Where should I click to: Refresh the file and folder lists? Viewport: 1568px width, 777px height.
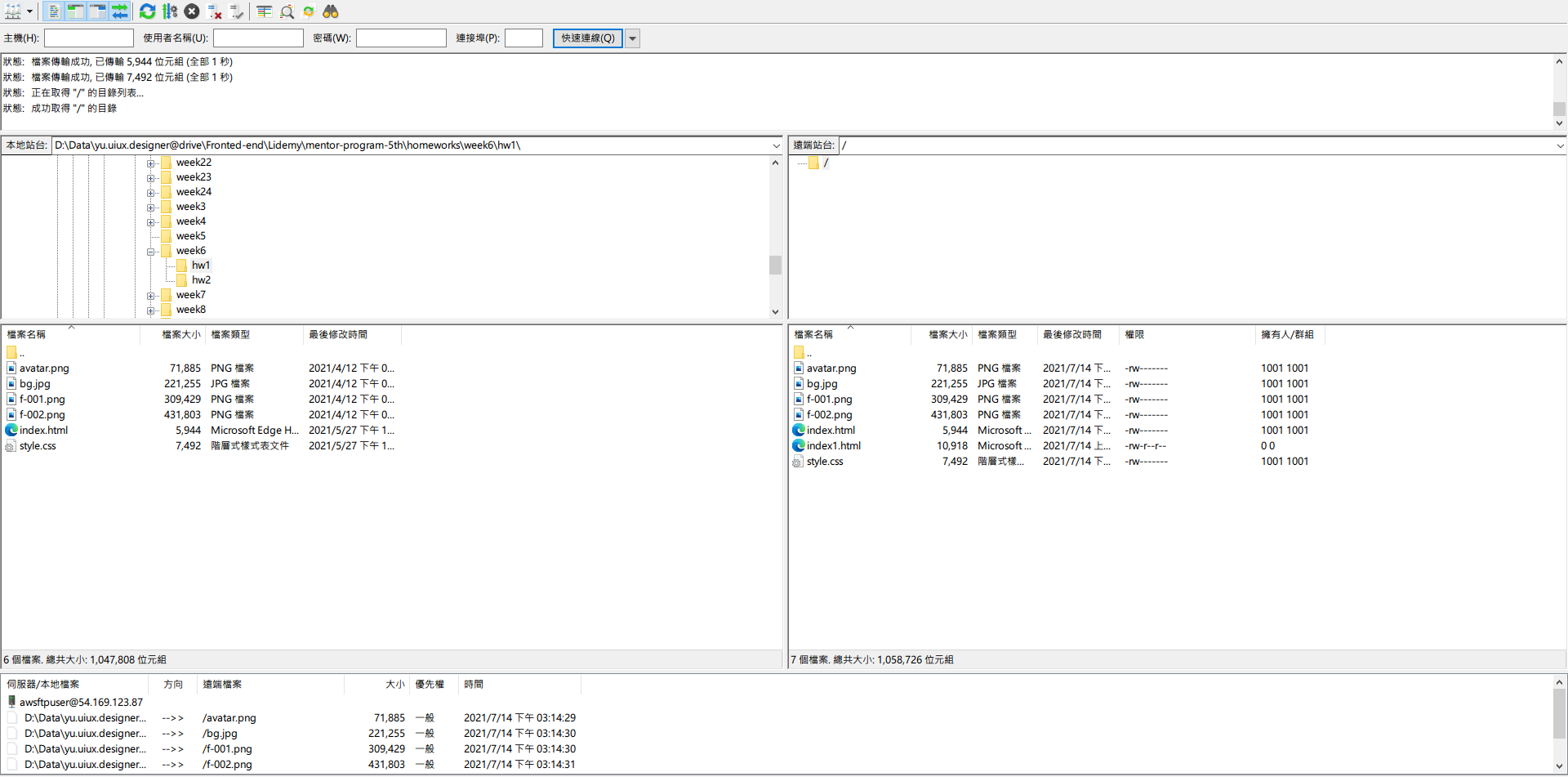click(147, 11)
